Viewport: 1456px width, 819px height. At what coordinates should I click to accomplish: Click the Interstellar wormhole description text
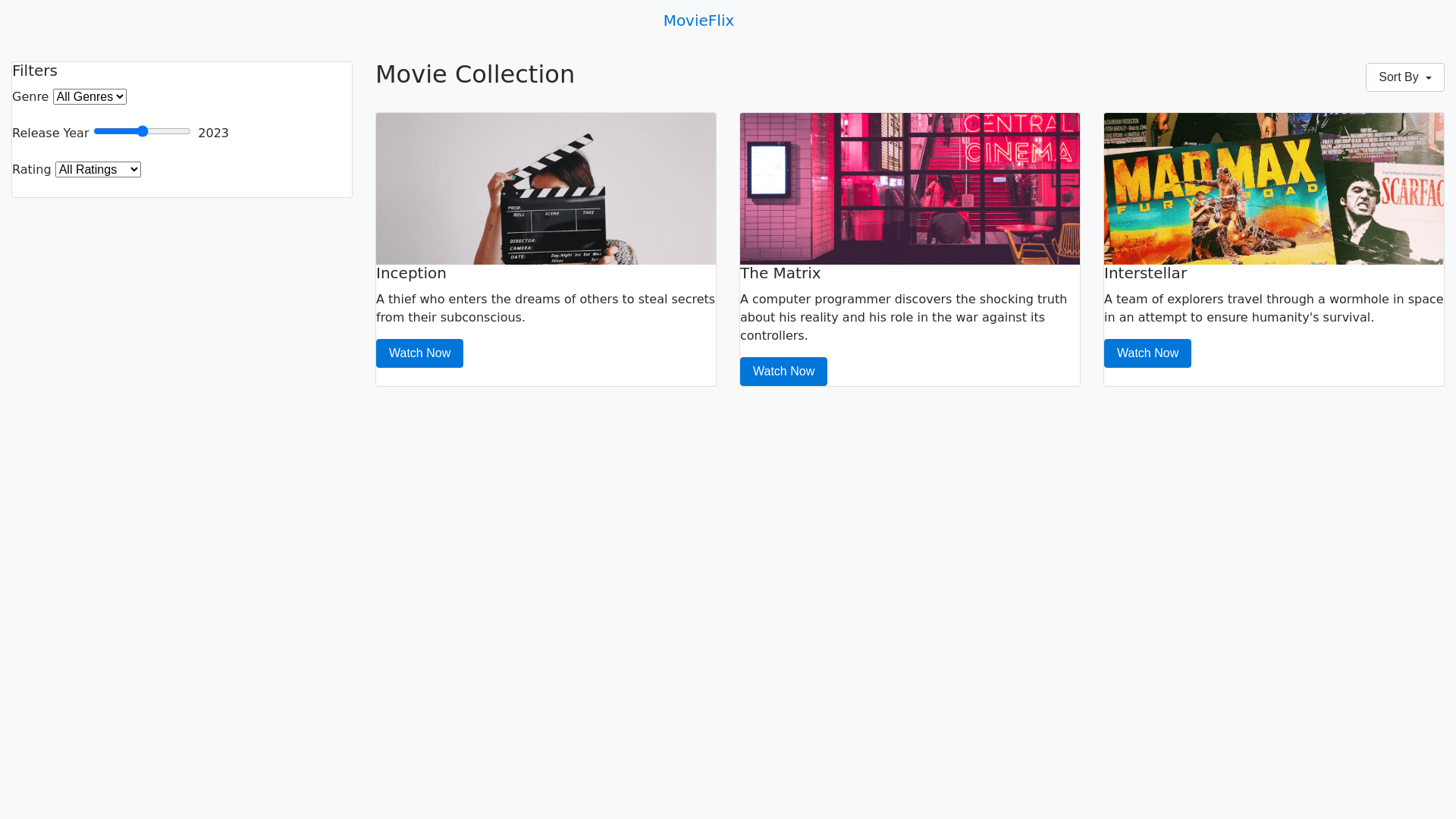1273,308
